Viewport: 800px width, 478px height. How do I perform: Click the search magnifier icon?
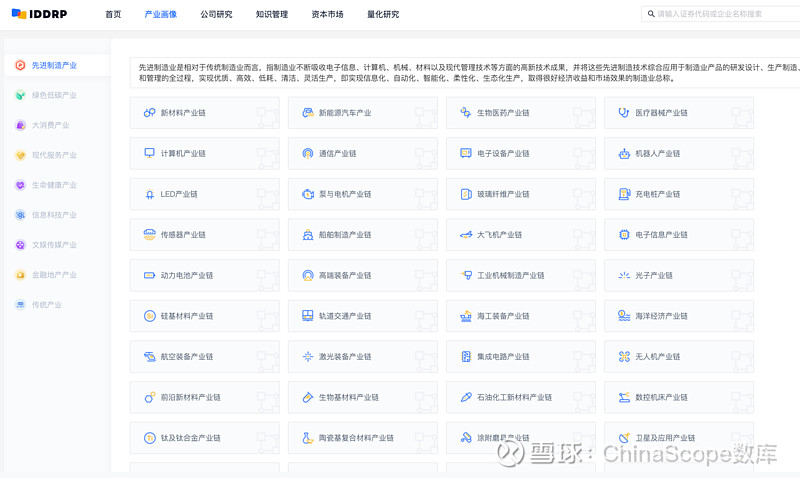pyautogui.click(x=651, y=14)
